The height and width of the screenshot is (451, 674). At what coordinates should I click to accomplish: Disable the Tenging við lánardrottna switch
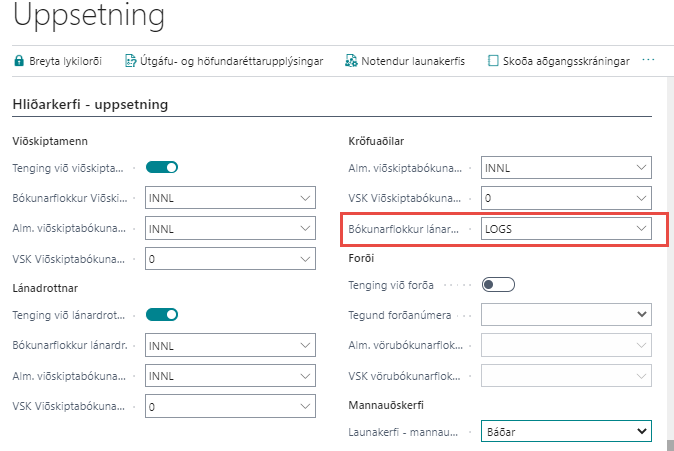(x=162, y=315)
